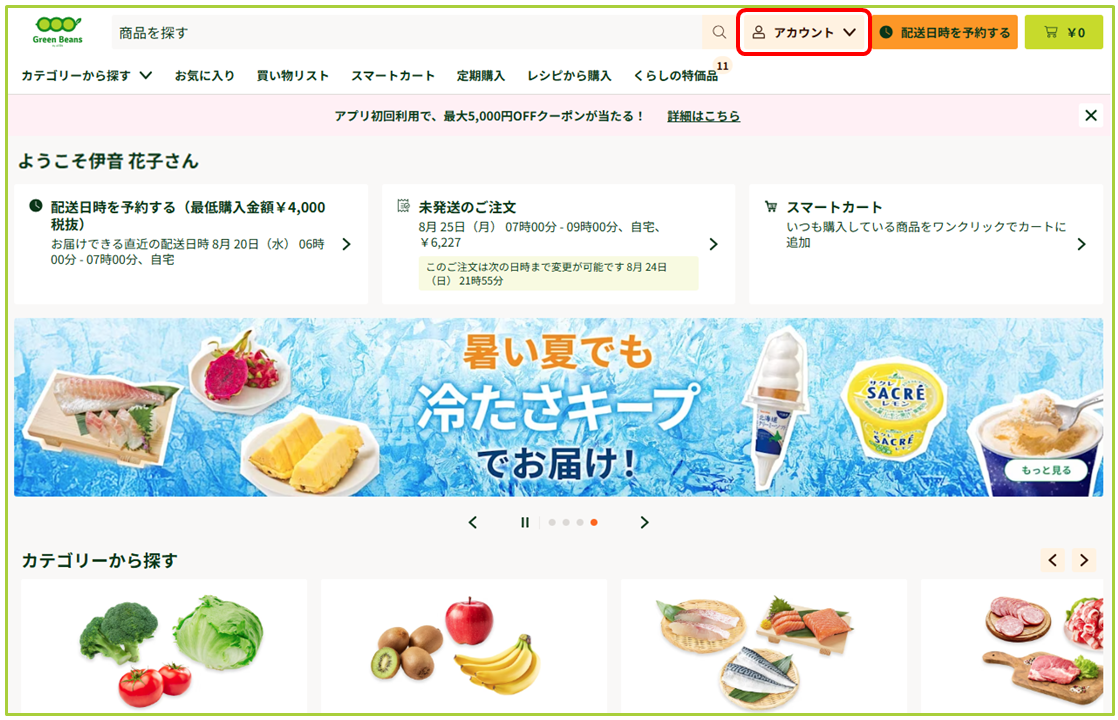Select the second carousel dot indicator

click(566, 523)
